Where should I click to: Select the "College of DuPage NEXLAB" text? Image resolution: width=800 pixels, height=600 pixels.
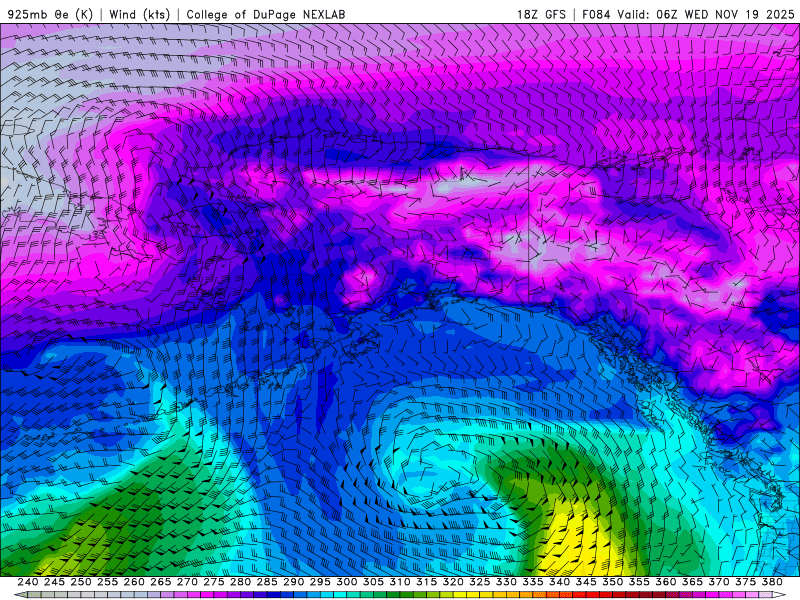click(266, 14)
